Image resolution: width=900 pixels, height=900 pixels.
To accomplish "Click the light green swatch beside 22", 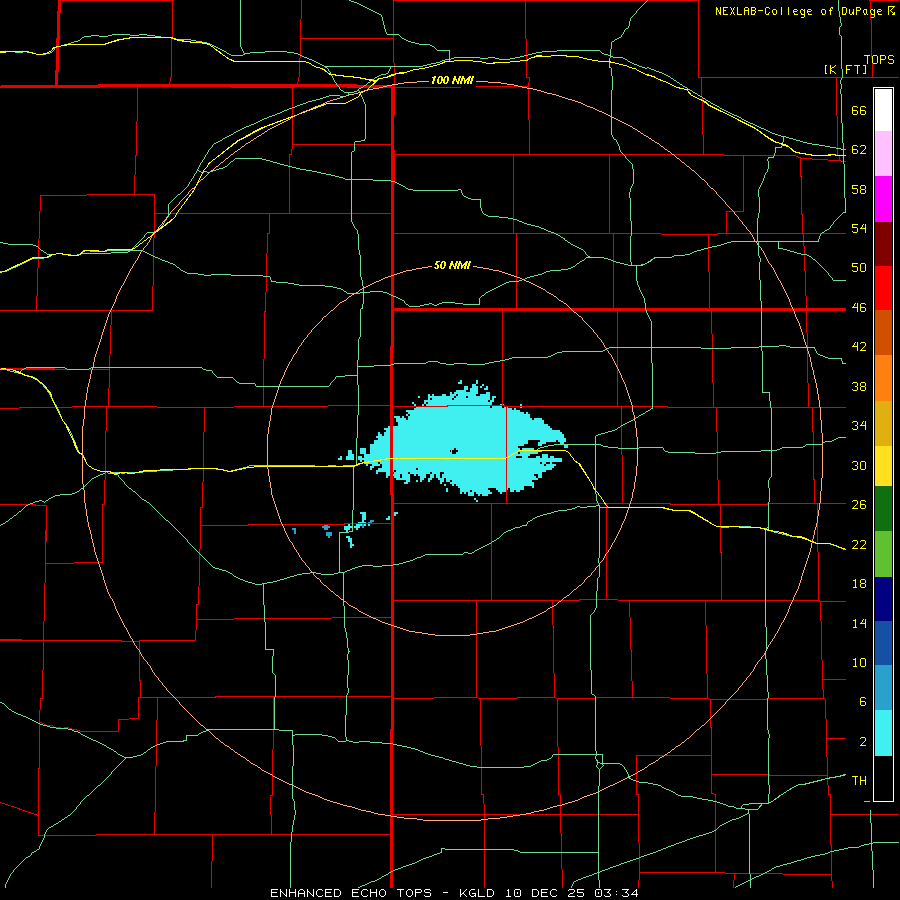I will click(x=883, y=554).
